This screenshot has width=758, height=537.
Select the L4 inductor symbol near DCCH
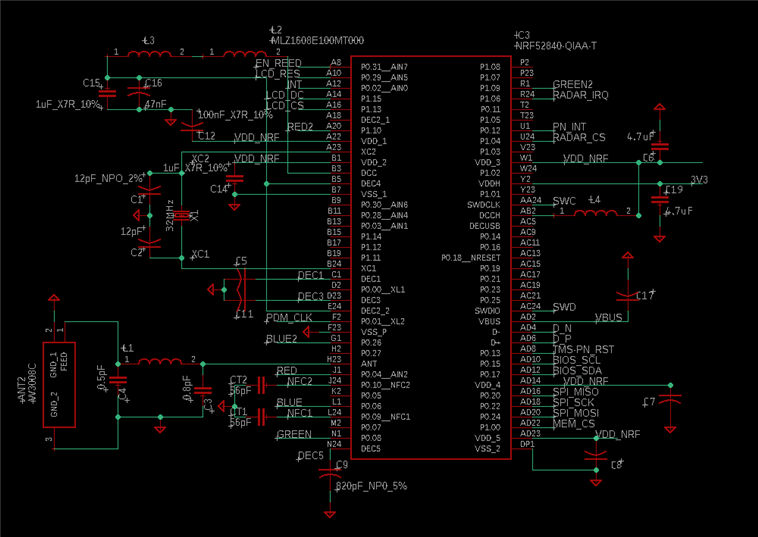tap(596, 213)
